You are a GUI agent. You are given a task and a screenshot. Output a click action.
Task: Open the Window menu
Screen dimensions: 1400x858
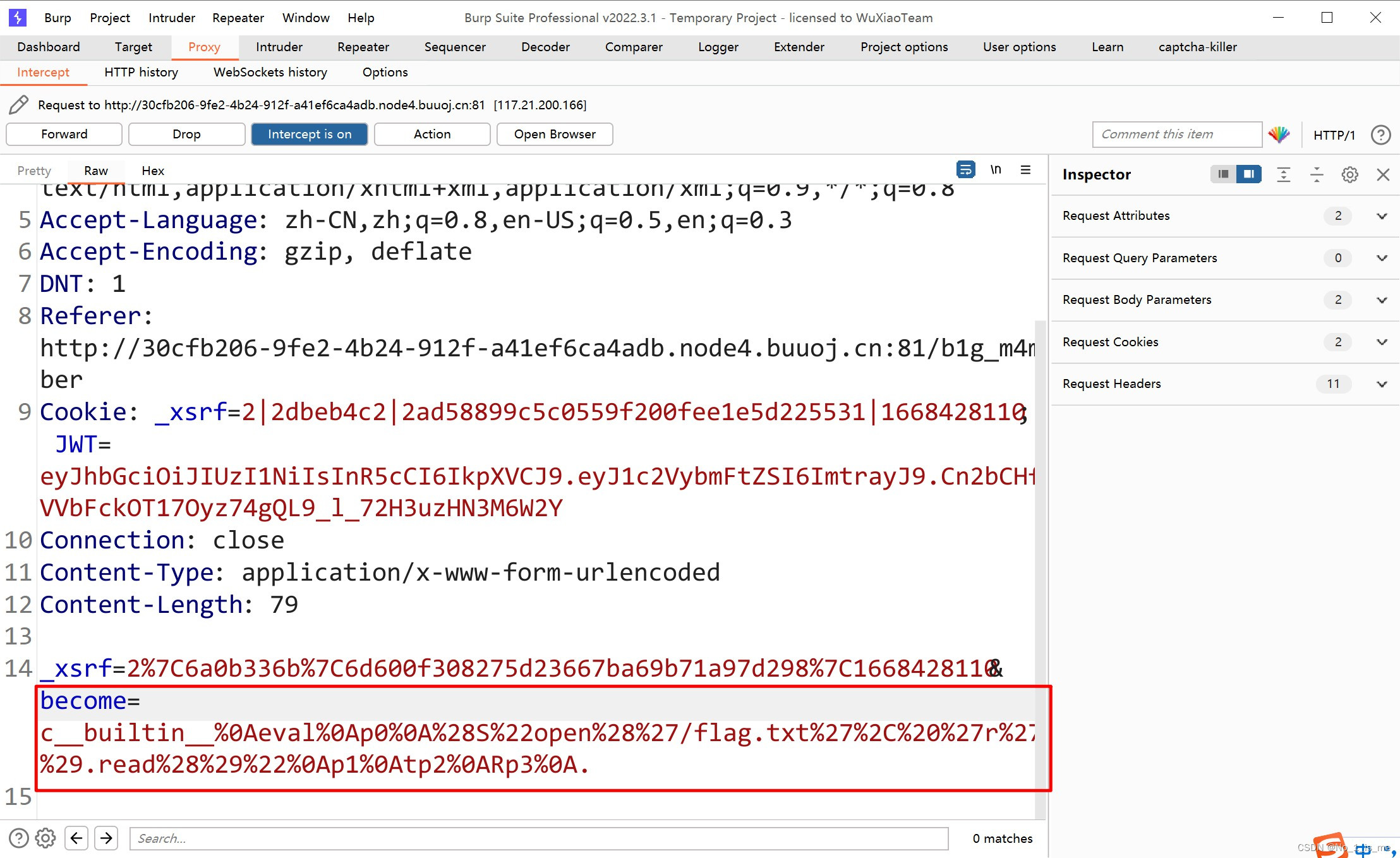click(306, 18)
